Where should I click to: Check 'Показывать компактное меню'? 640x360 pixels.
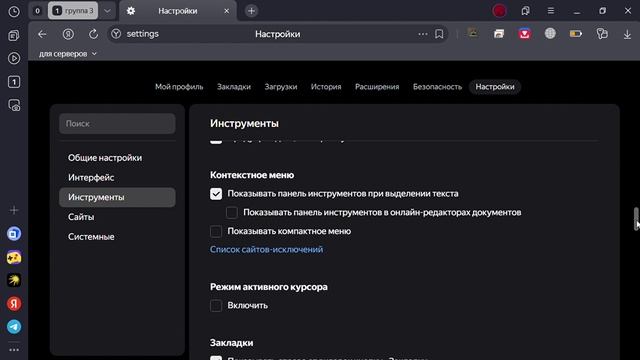point(216,231)
